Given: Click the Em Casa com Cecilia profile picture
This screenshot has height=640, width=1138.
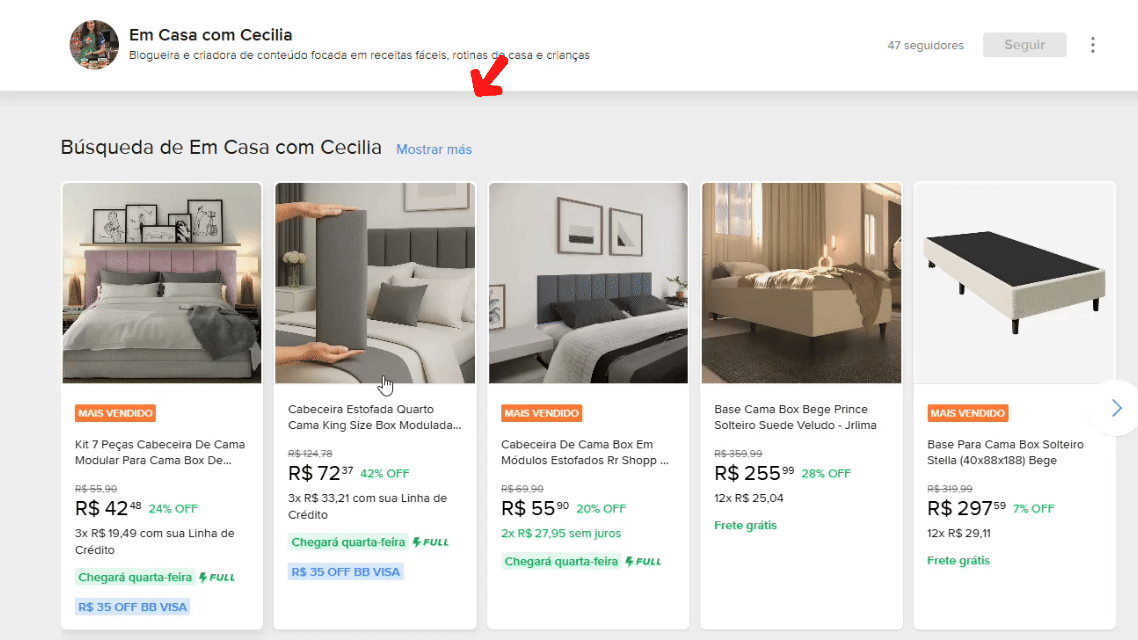Looking at the screenshot, I should pyautogui.click(x=93, y=44).
